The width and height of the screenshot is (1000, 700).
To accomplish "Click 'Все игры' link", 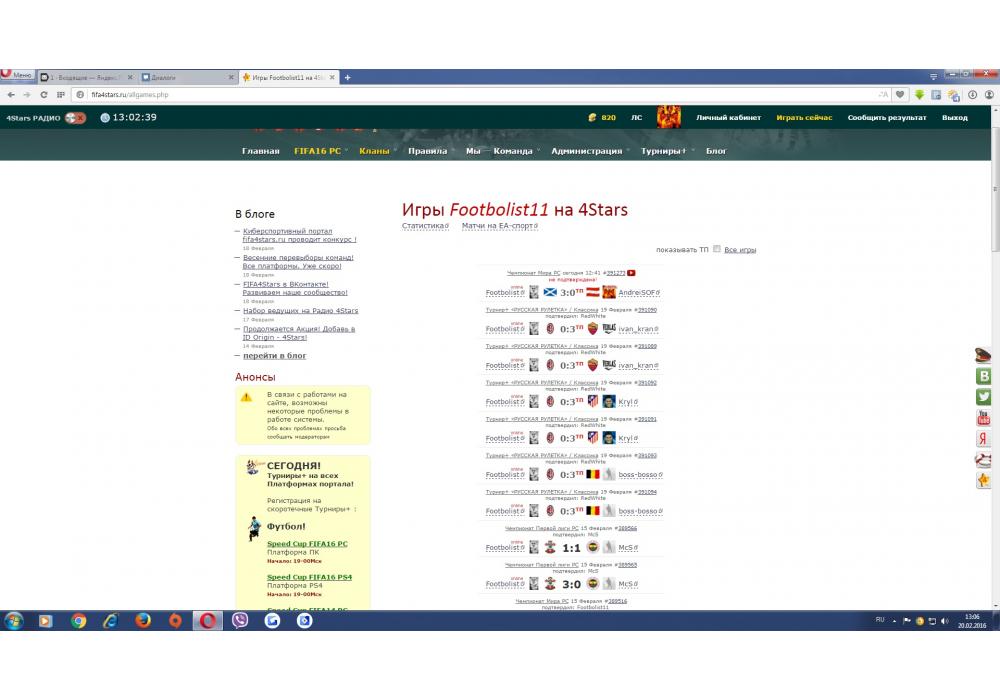I will point(740,249).
